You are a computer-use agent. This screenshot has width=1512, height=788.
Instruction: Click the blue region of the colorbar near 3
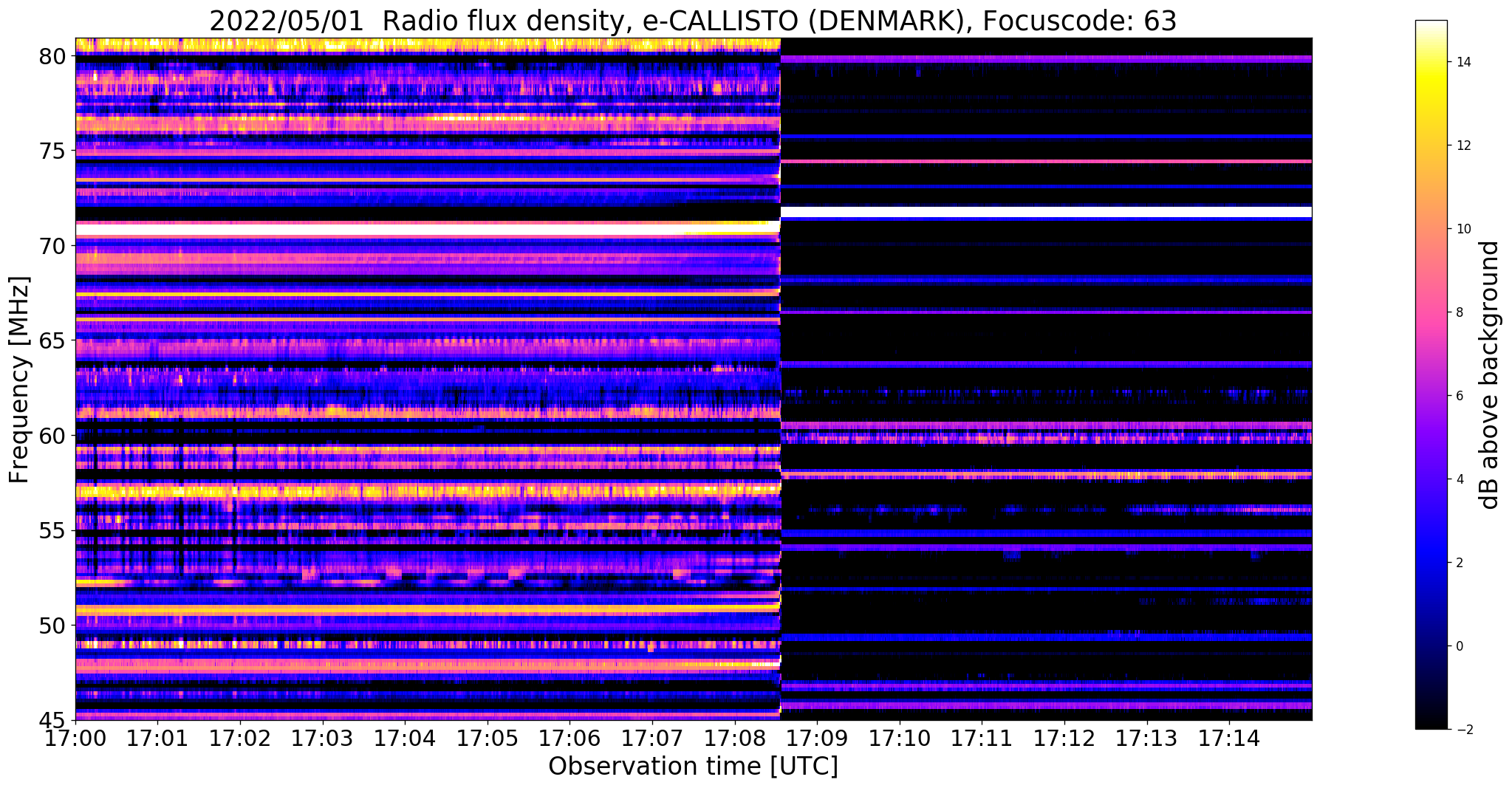pos(1431,521)
